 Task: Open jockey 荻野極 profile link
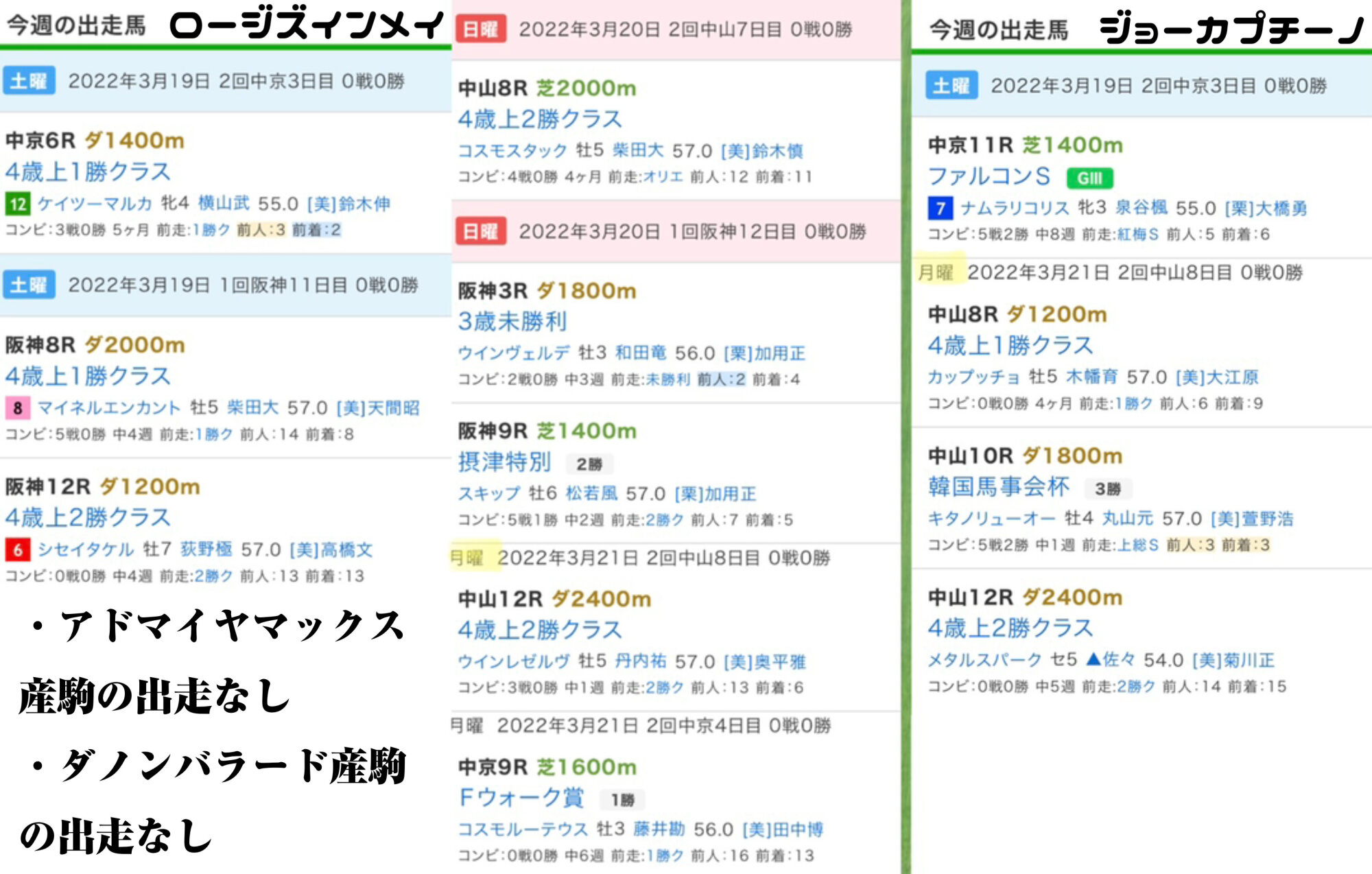coord(206,550)
